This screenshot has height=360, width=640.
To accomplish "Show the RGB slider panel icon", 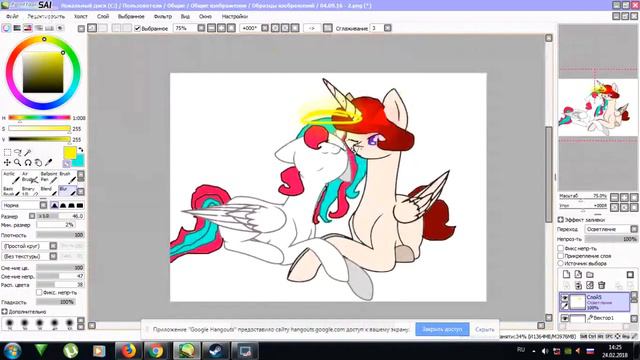I will (17, 28).
